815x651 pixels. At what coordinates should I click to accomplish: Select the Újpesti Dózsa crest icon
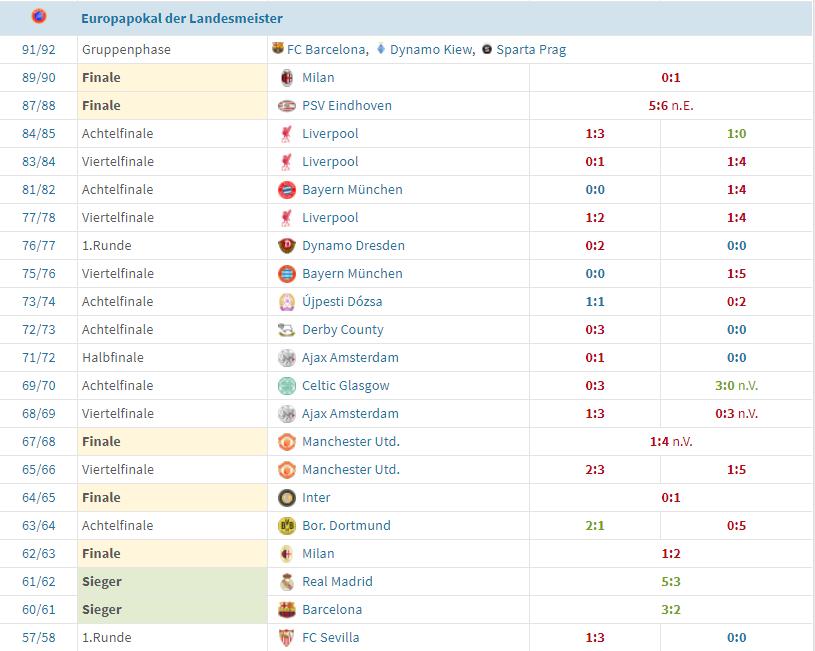(x=287, y=301)
